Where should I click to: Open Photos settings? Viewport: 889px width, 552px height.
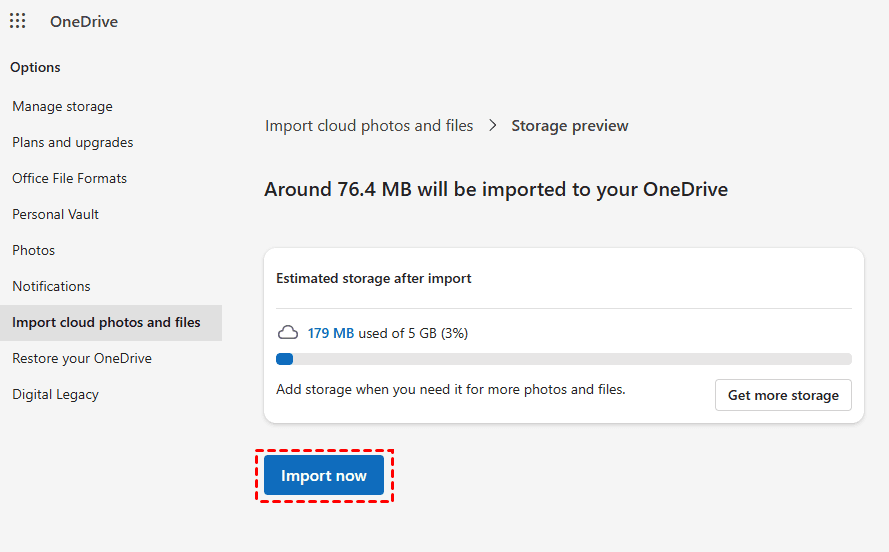[33, 250]
